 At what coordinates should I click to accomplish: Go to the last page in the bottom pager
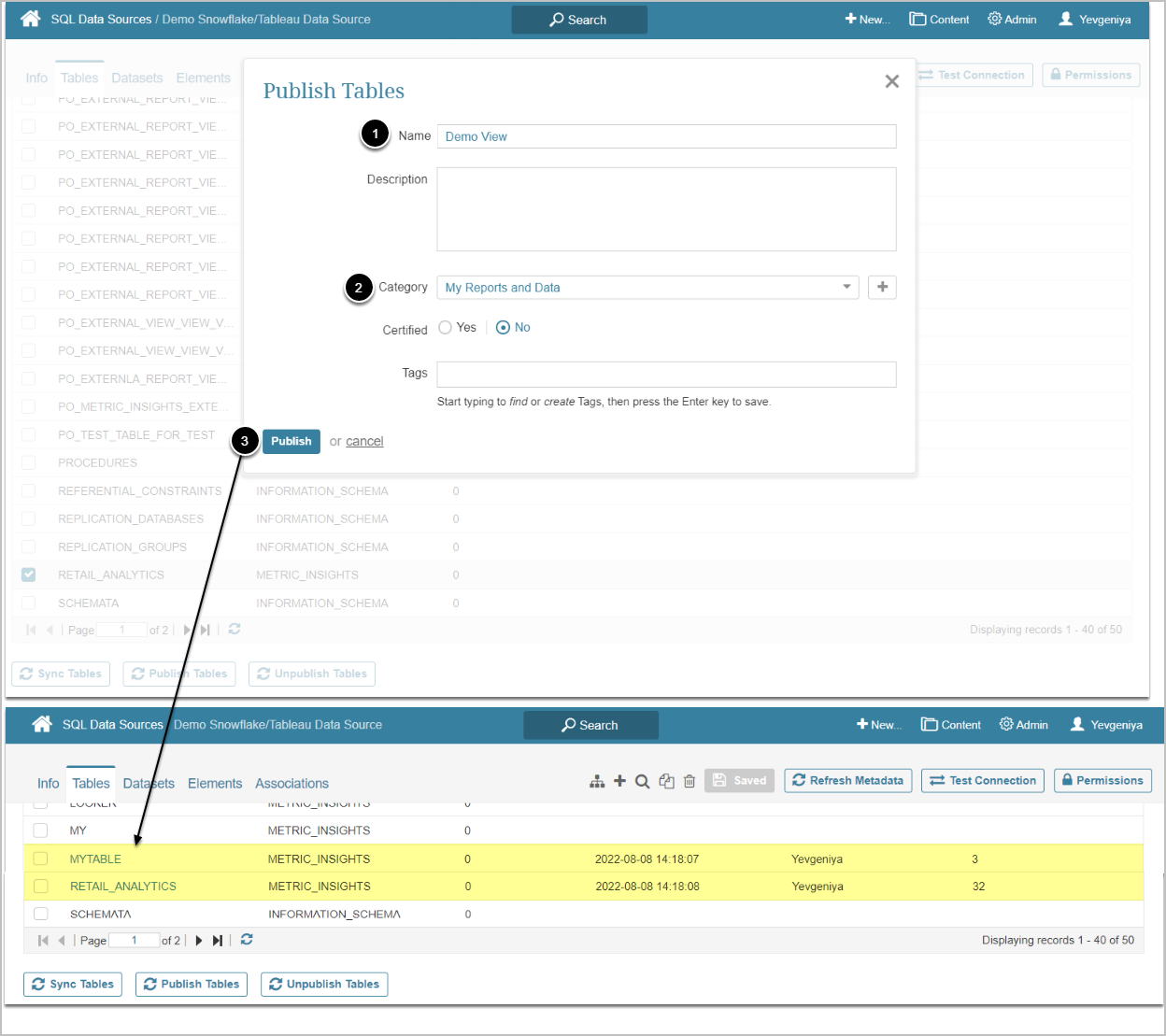[218, 941]
